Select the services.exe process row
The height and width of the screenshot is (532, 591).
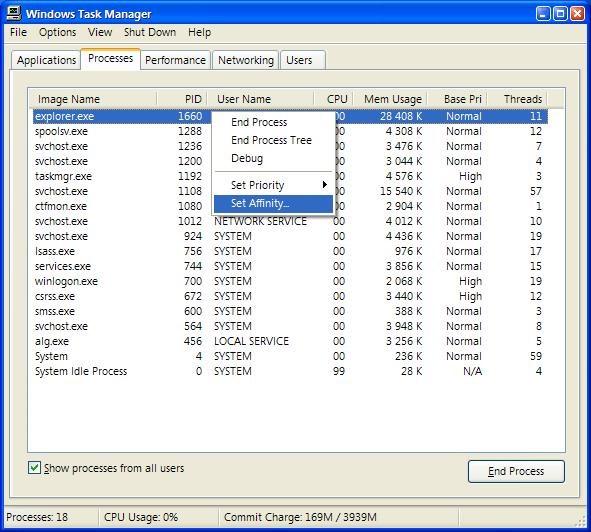coord(290,266)
